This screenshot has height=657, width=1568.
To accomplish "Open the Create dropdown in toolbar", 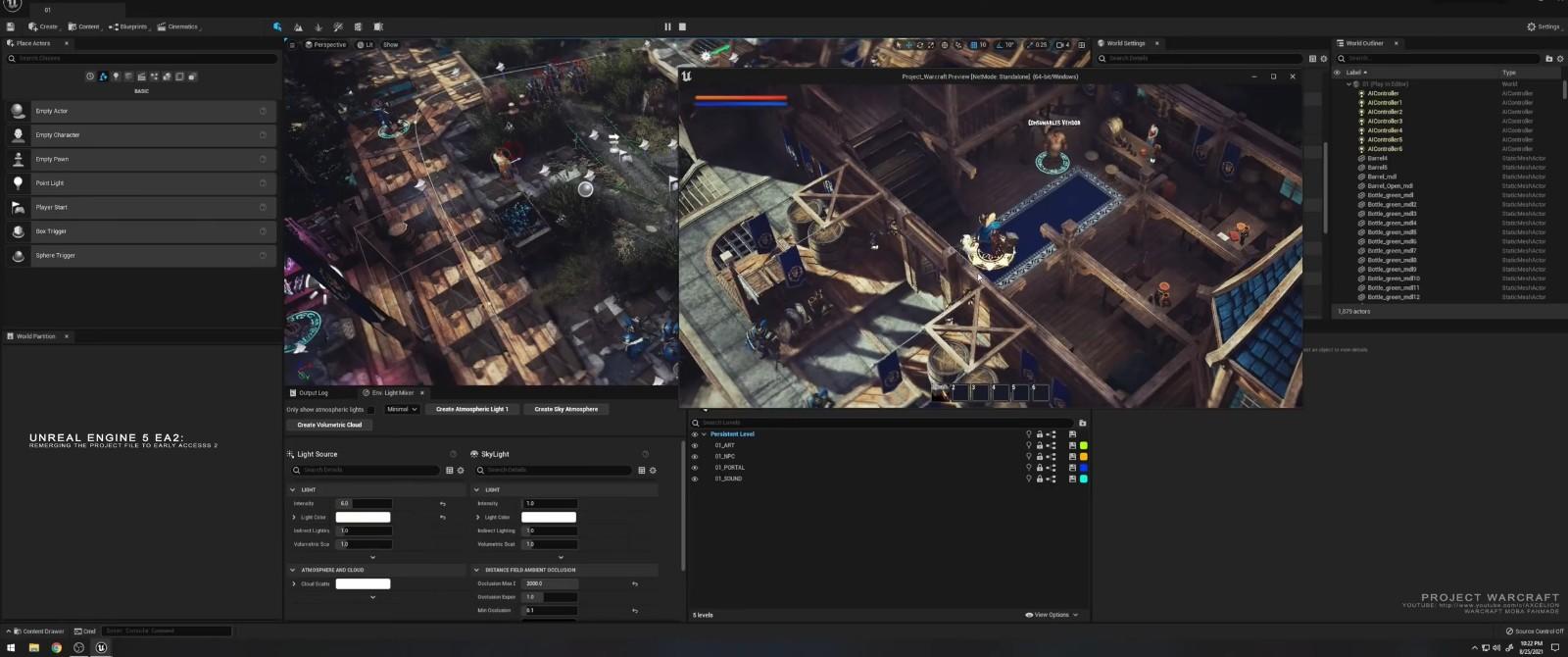I will tap(44, 26).
